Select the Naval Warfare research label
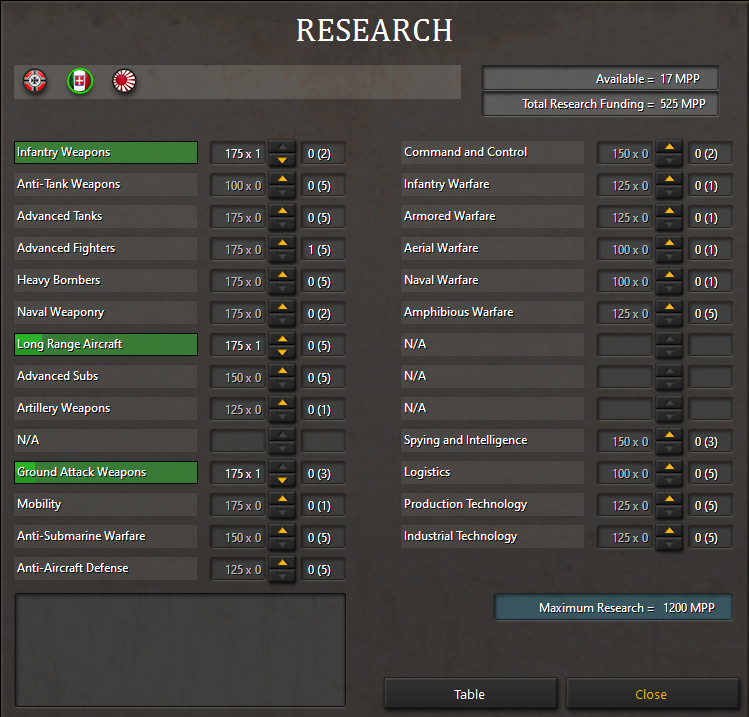749x717 pixels. coord(492,280)
